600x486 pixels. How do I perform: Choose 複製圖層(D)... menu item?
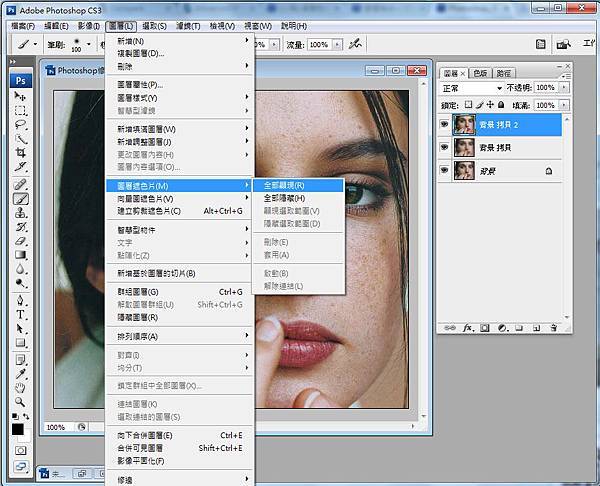pos(180,54)
